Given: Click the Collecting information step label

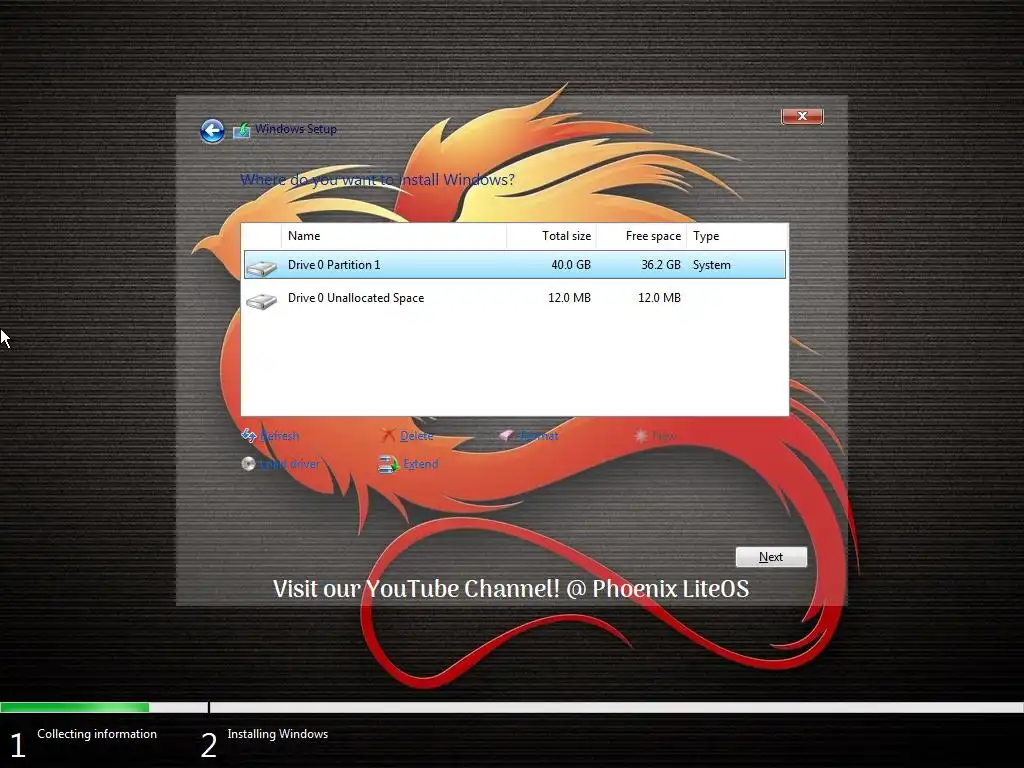Looking at the screenshot, I should (97, 734).
